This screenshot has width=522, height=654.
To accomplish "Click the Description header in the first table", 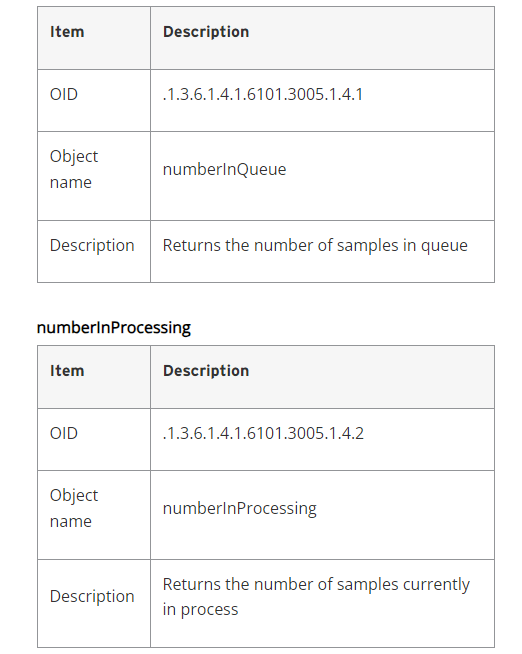I will pos(206,32).
